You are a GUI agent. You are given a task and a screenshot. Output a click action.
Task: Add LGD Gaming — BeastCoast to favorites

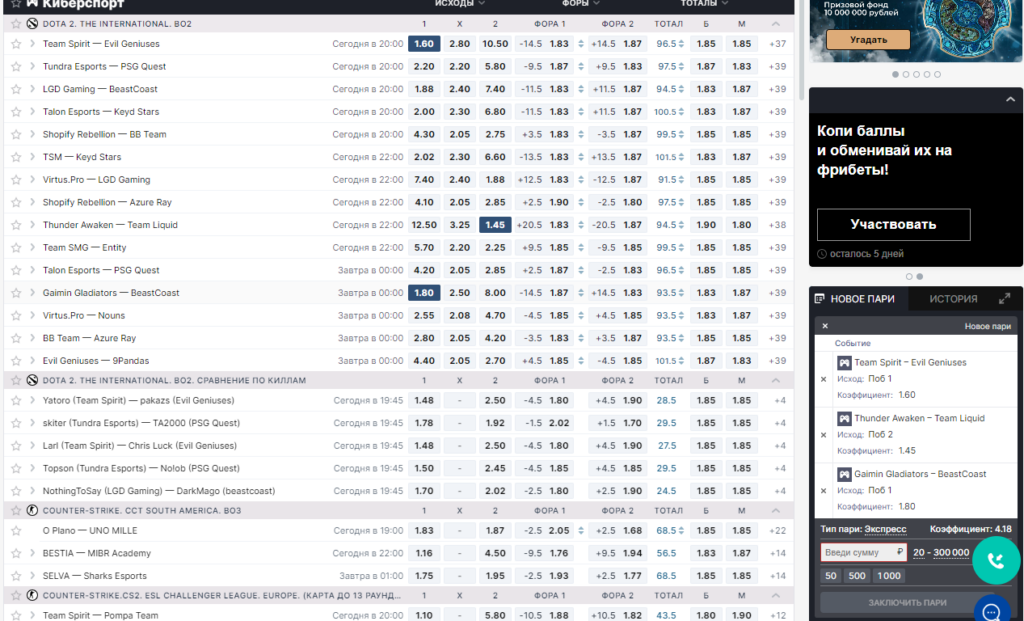16,89
